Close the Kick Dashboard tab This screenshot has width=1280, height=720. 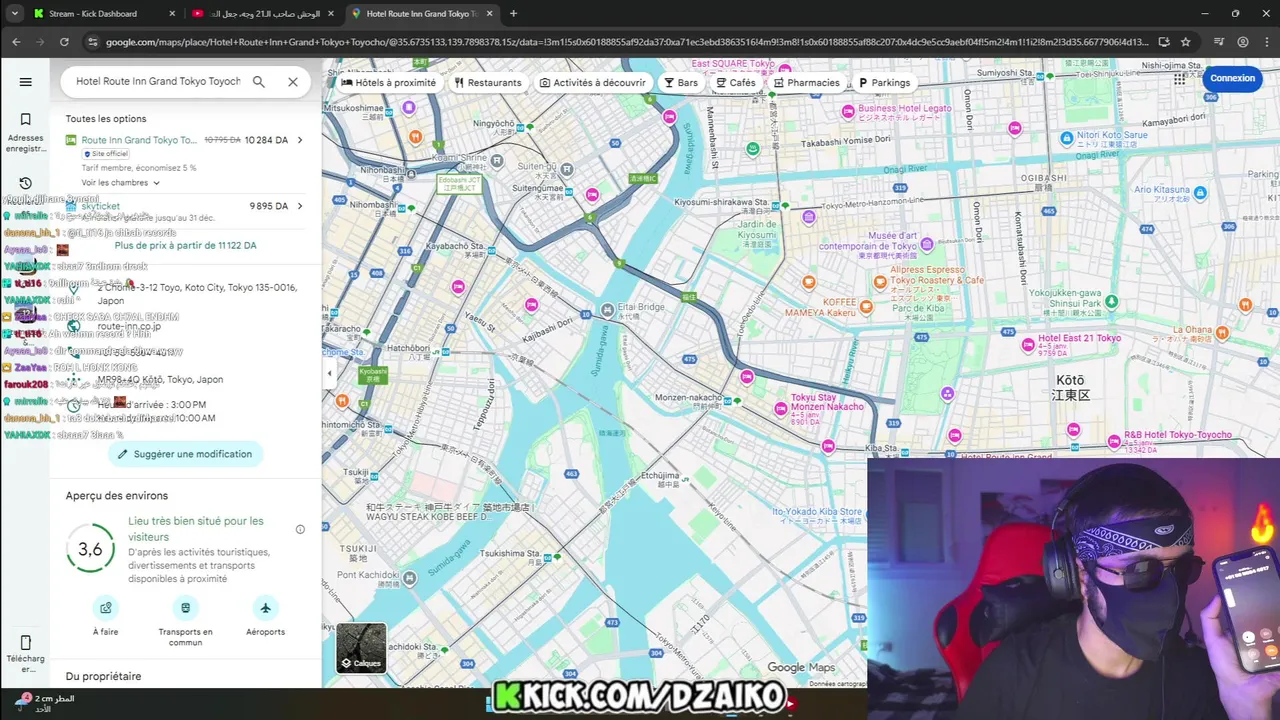[172, 14]
